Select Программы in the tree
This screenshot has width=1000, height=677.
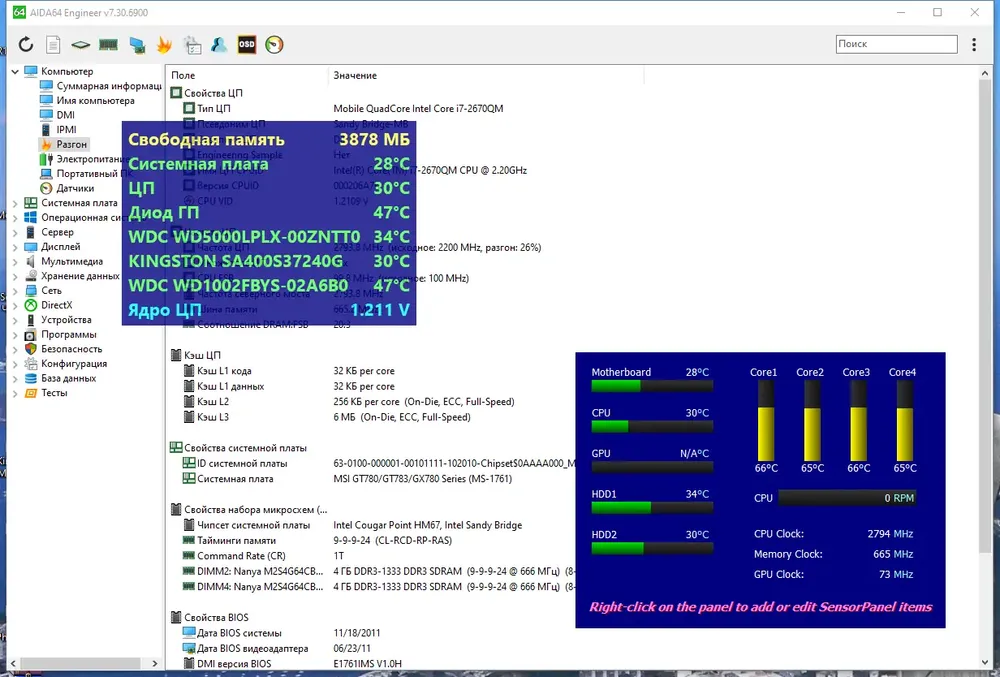[x=69, y=334]
